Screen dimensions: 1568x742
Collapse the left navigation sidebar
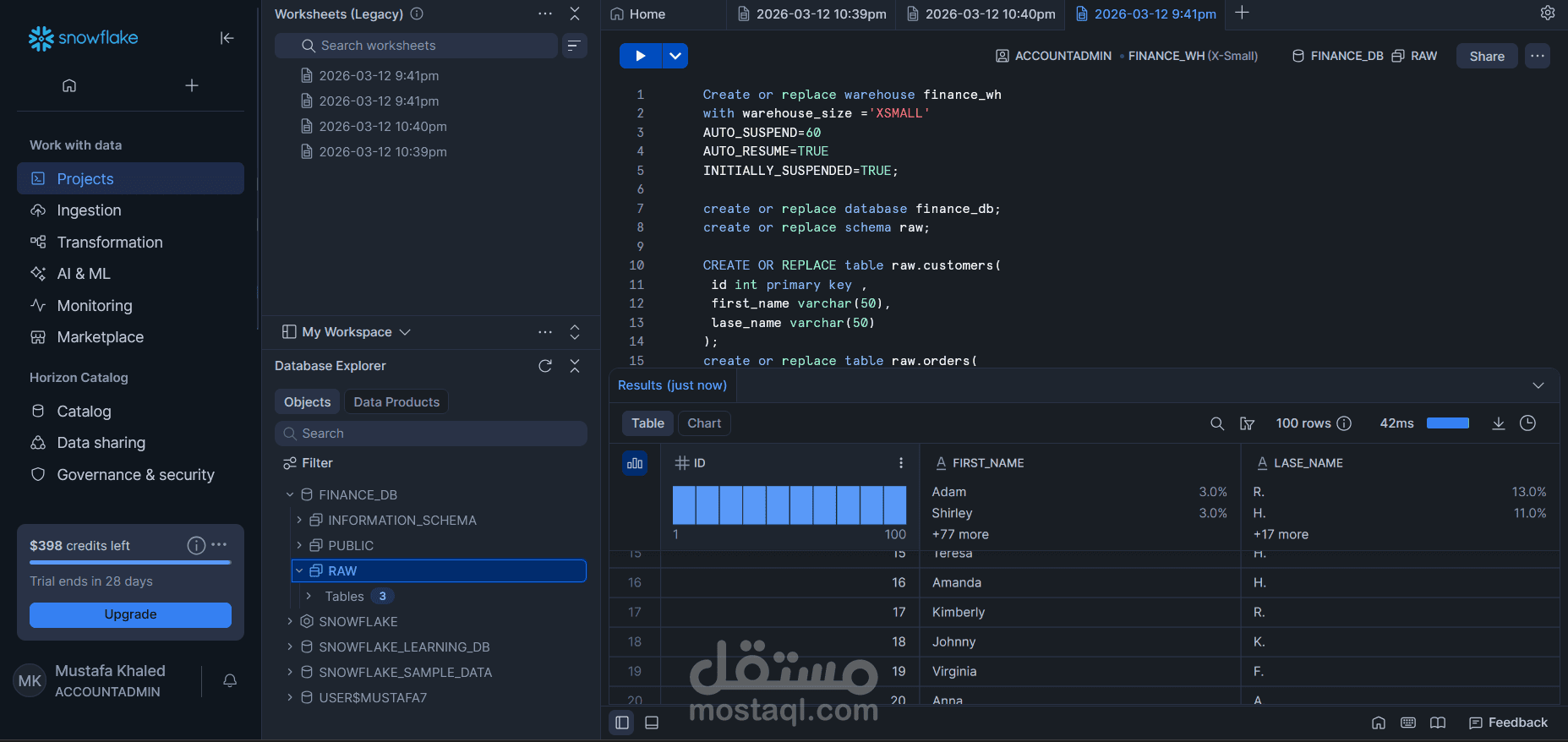pos(227,38)
